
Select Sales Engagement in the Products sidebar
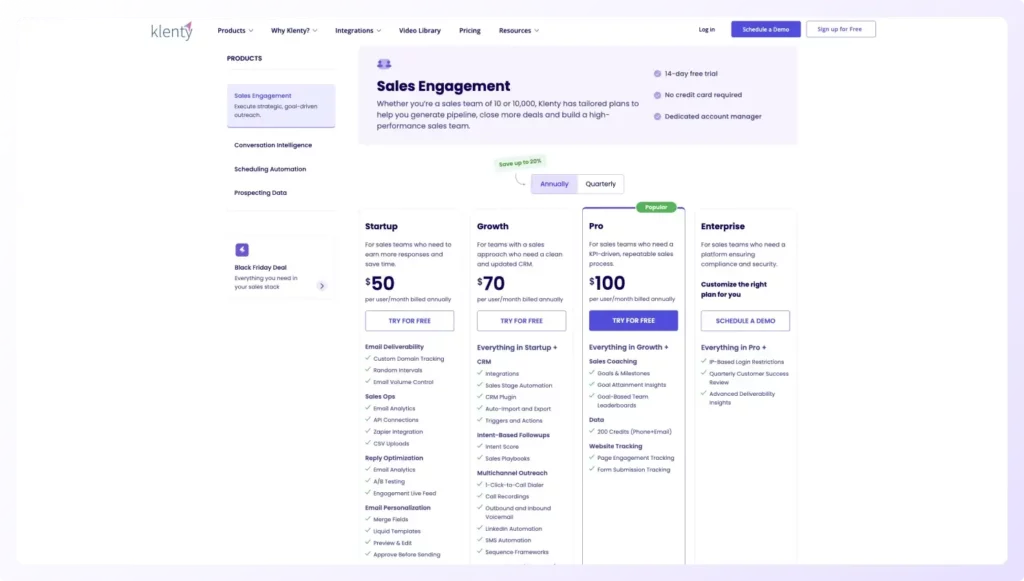coord(281,105)
